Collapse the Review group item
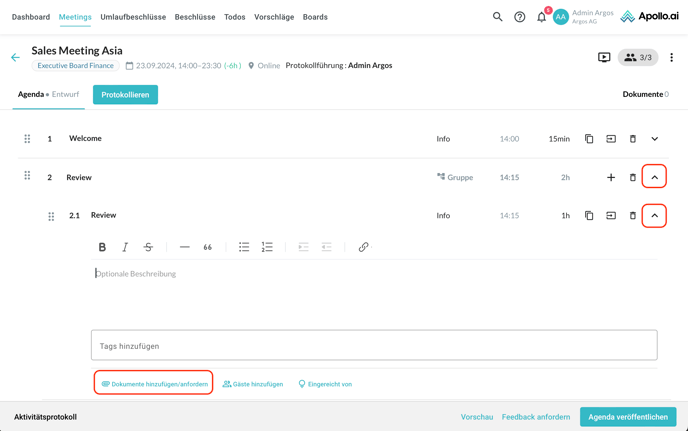The height and width of the screenshot is (431, 688). 654,178
